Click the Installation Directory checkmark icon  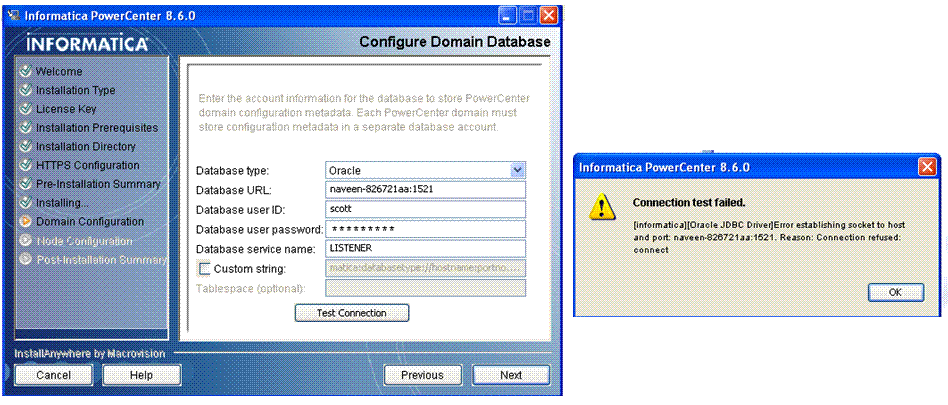pos(25,146)
